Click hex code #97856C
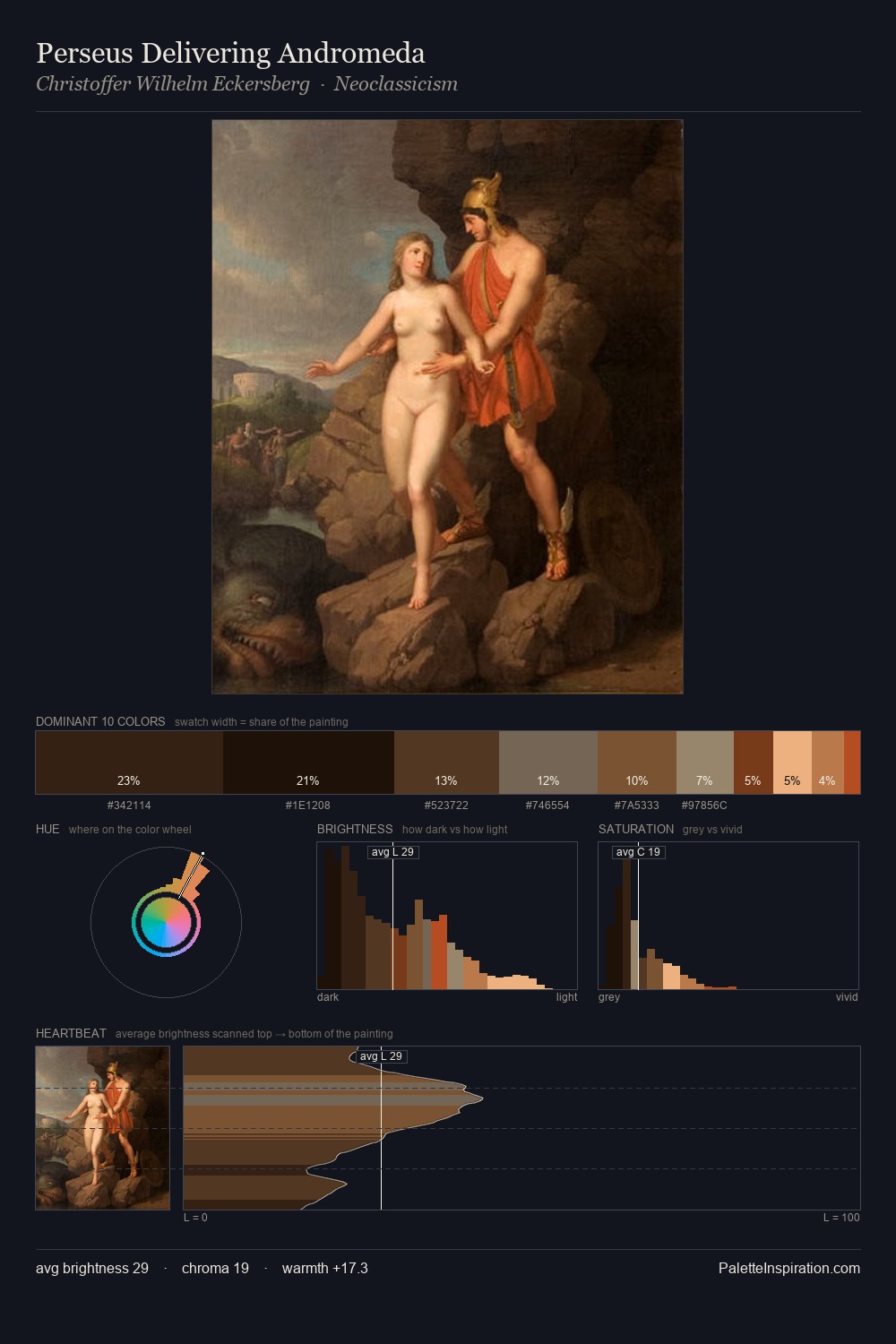 (704, 806)
